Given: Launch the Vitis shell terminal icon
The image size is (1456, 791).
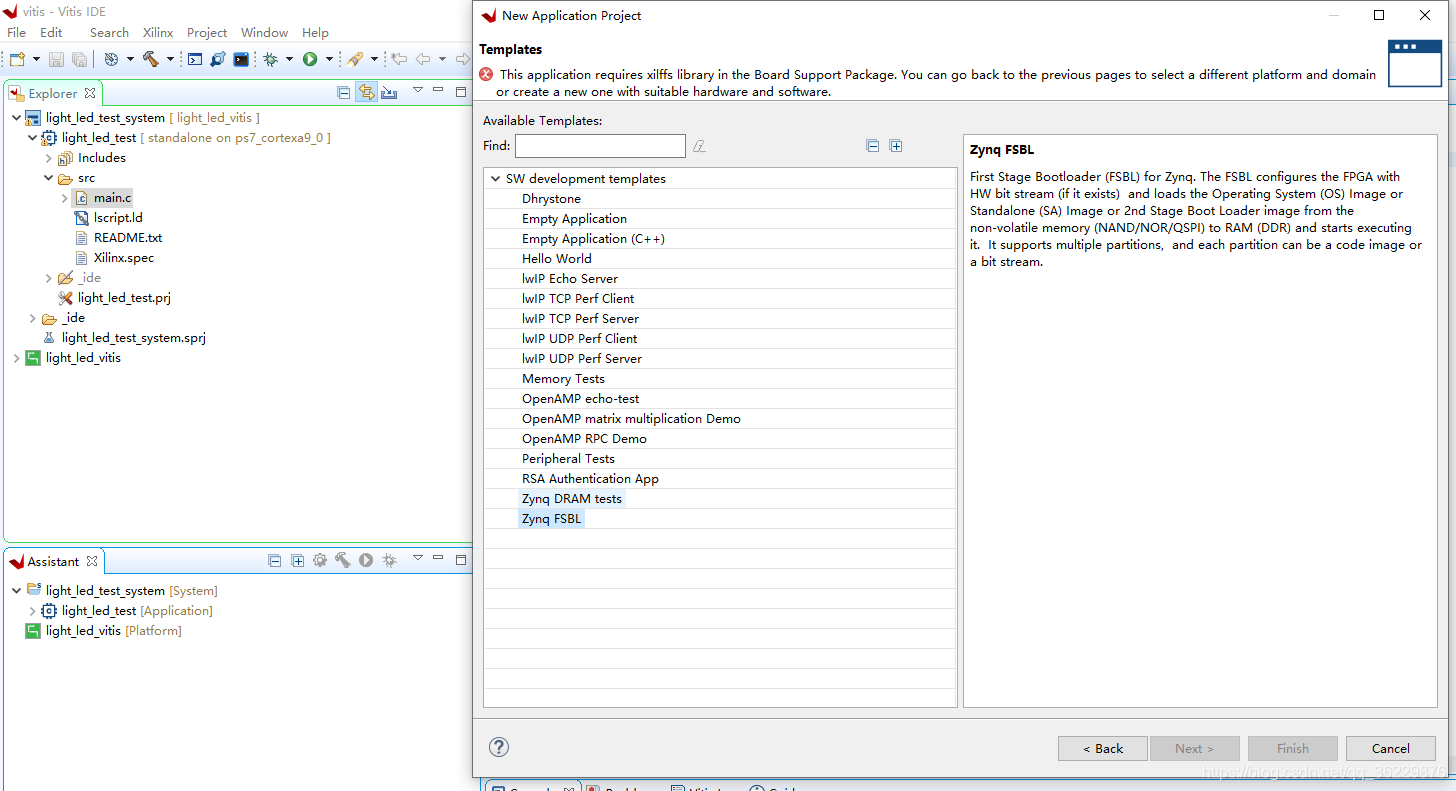Looking at the screenshot, I should pos(241,60).
